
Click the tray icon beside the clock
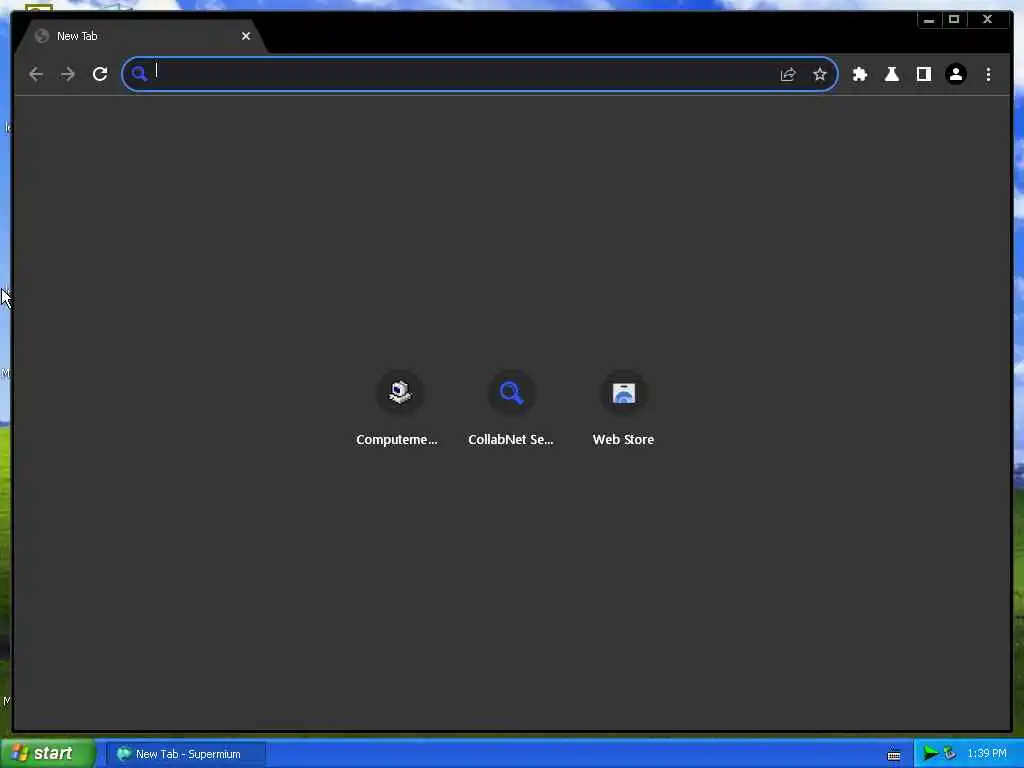pos(950,754)
